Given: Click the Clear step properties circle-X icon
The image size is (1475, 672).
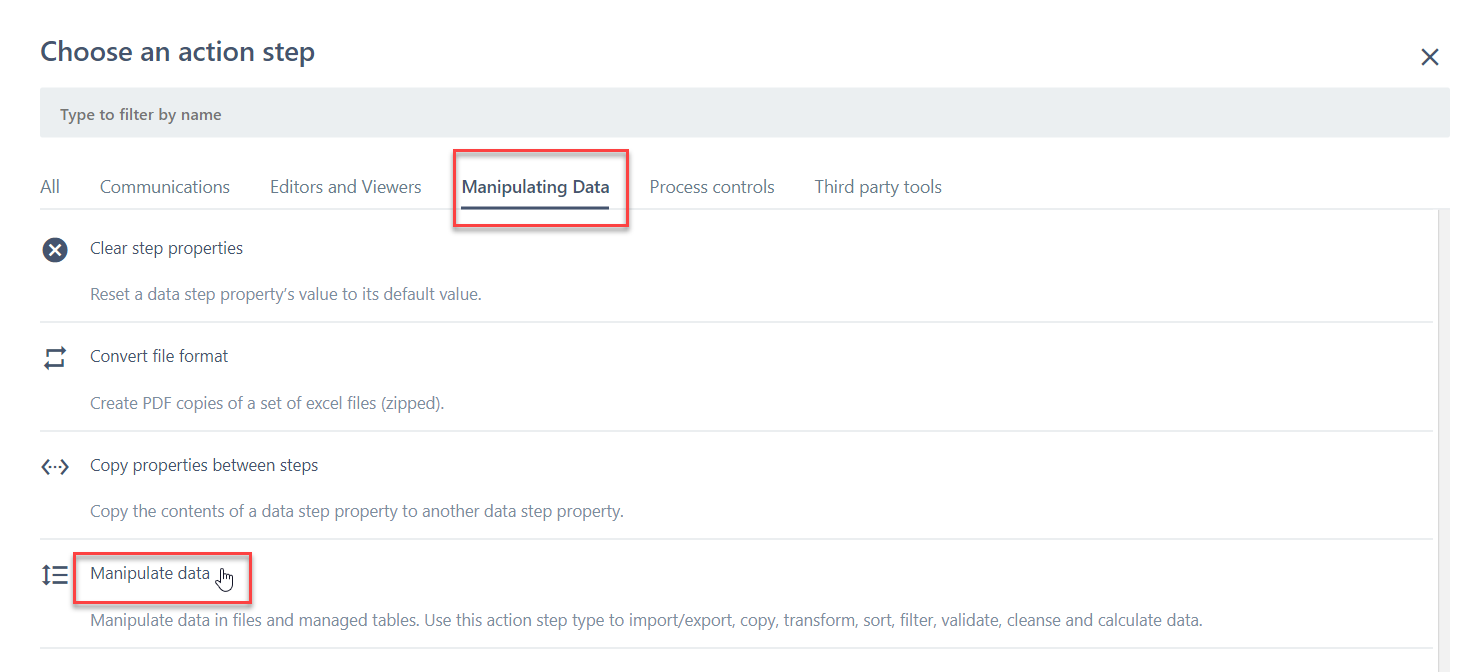Looking at the screenshot, I should pos(55,250).
